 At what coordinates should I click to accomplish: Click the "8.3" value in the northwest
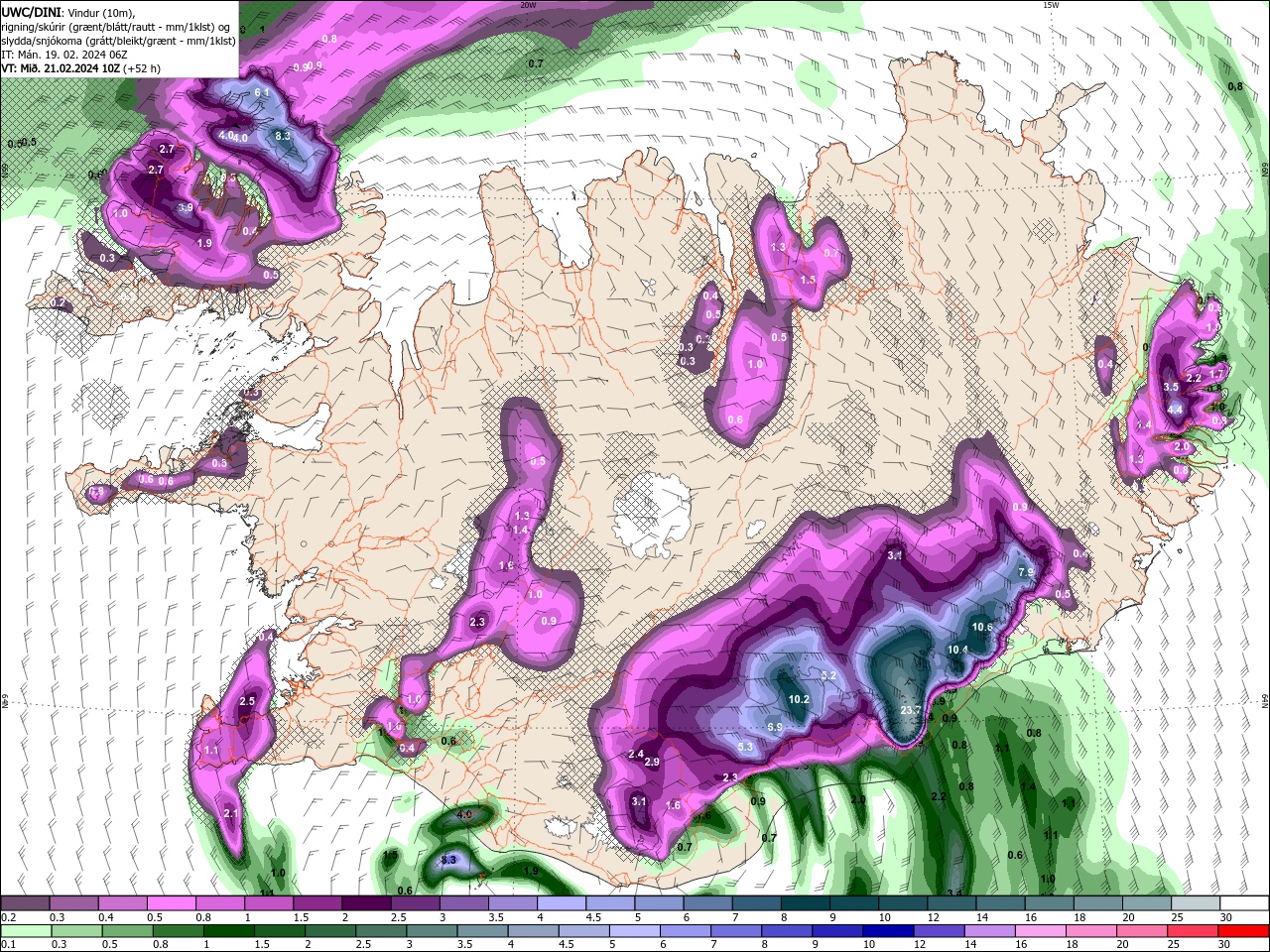pos(282,137)
